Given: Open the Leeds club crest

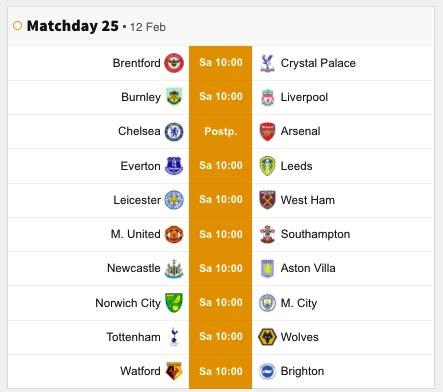Looking at the screenshot, I should (267, 166).
